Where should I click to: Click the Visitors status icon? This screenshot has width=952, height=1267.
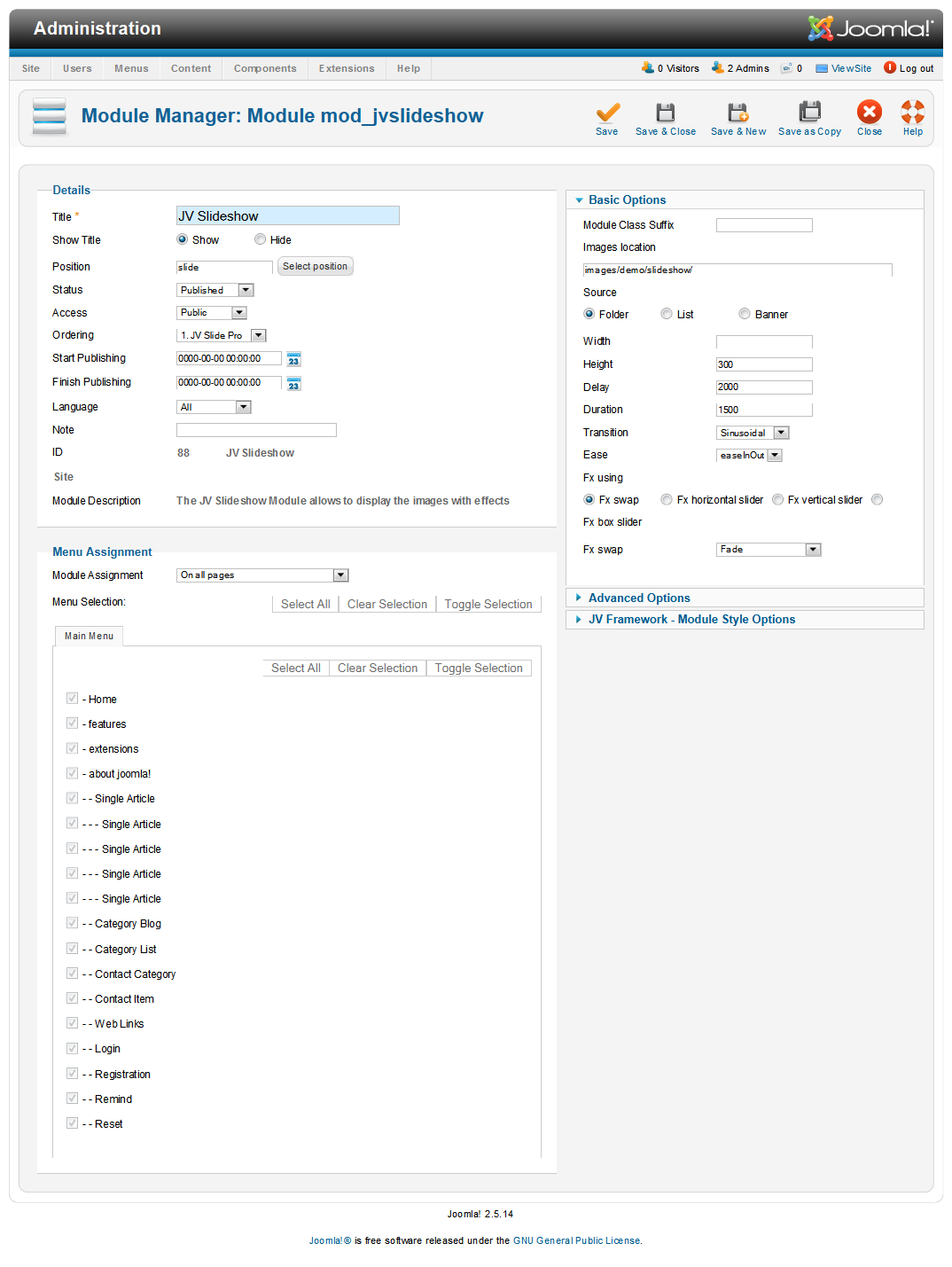click(x=648, y=67)
